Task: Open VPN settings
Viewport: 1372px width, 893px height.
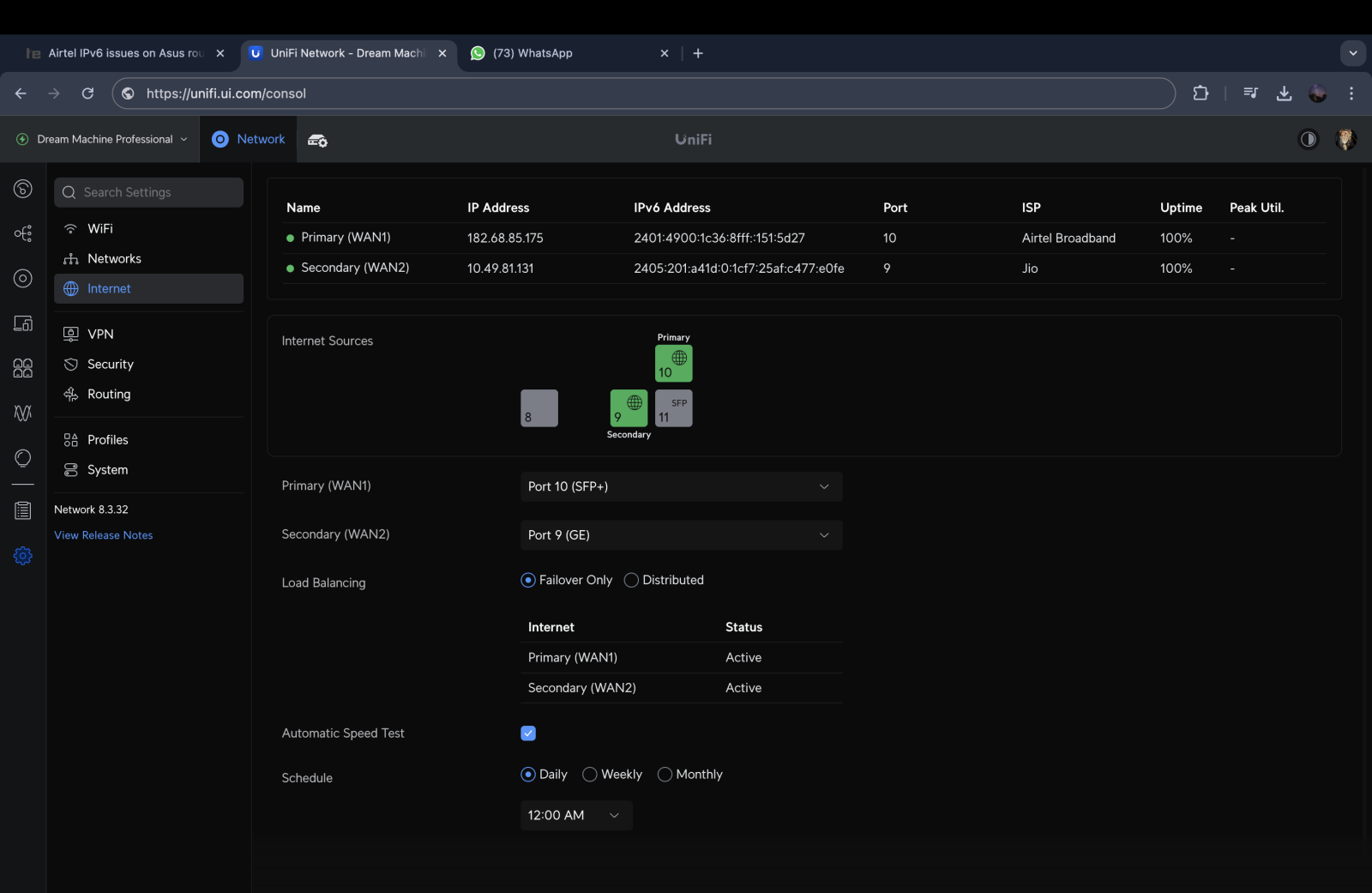Action: (148, 335)
